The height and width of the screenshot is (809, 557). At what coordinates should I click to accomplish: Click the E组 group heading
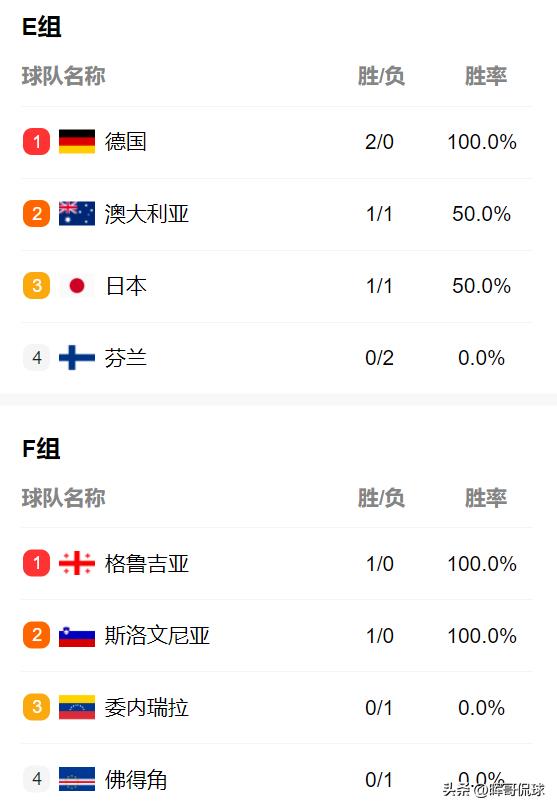[42, 27]
